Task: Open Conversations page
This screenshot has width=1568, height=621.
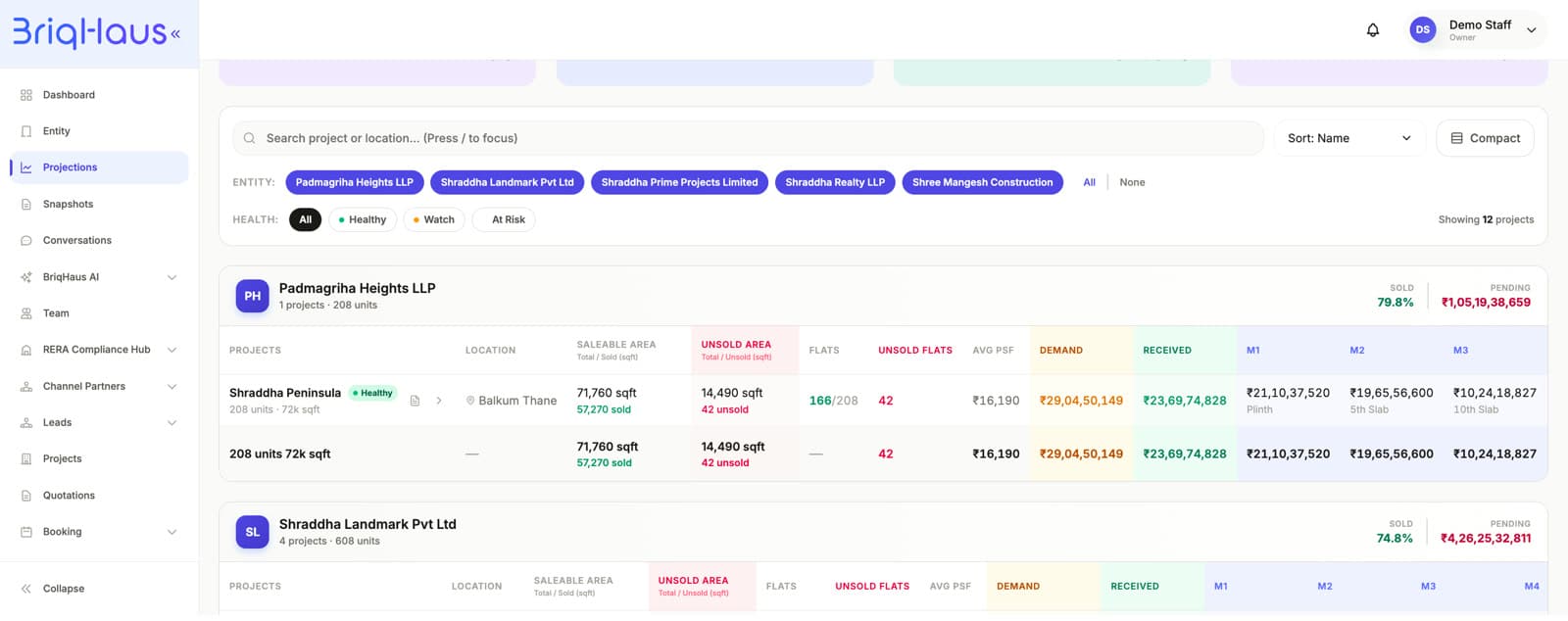Action: pos(77,240)
